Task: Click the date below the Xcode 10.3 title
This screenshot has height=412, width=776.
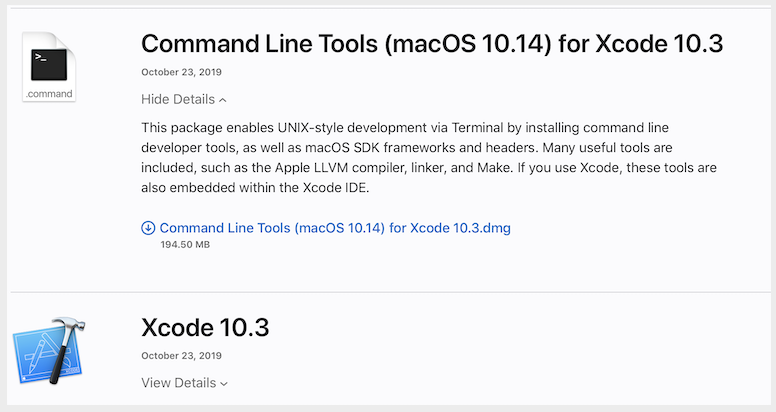Action: 181,356
